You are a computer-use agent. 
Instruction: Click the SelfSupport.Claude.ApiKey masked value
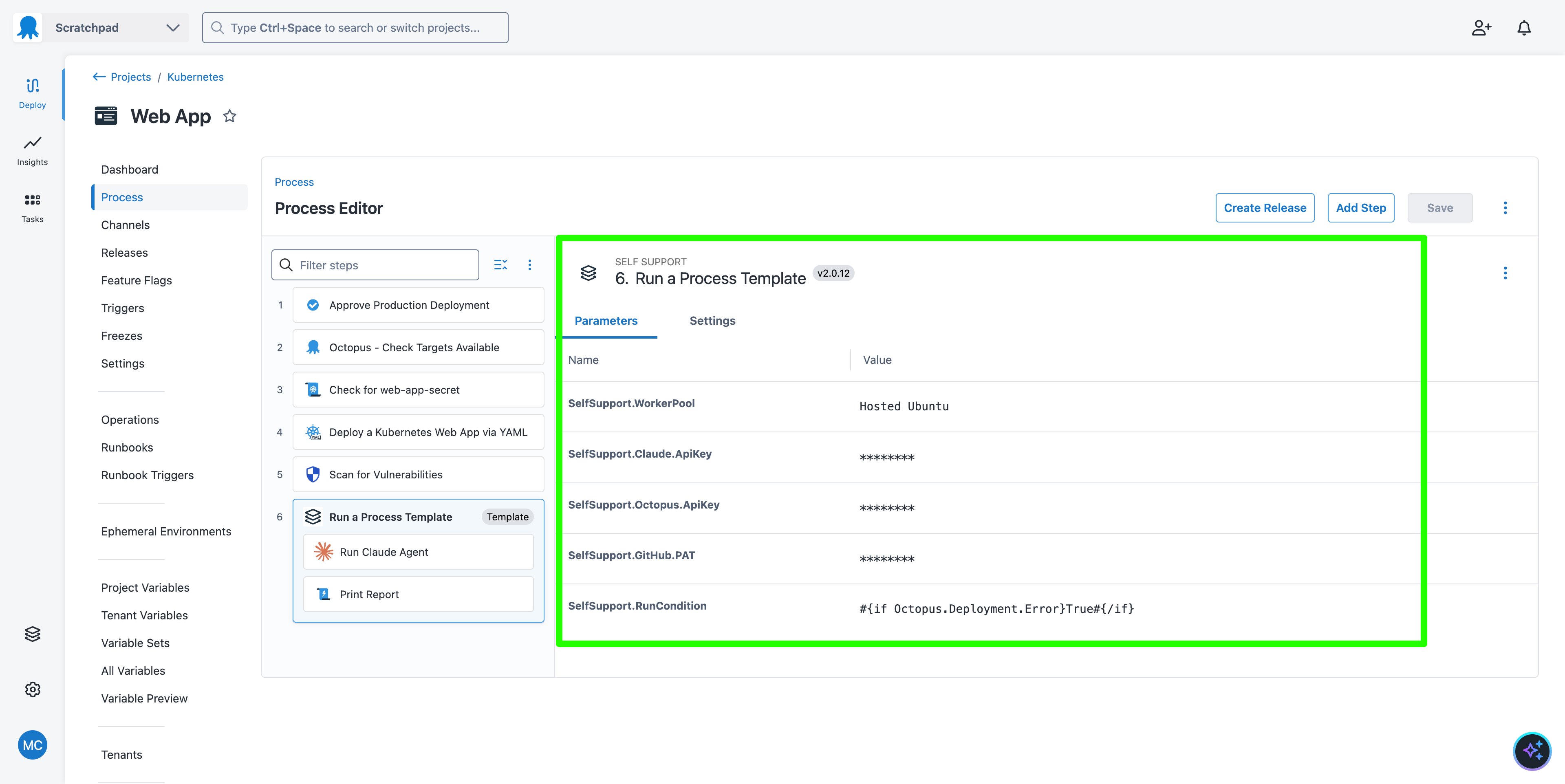pyautogui.click(x=887, y=457)
